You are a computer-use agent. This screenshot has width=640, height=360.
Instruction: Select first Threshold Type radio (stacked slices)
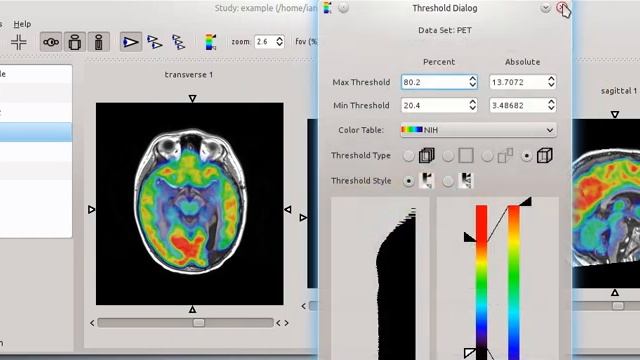point(409,156)
